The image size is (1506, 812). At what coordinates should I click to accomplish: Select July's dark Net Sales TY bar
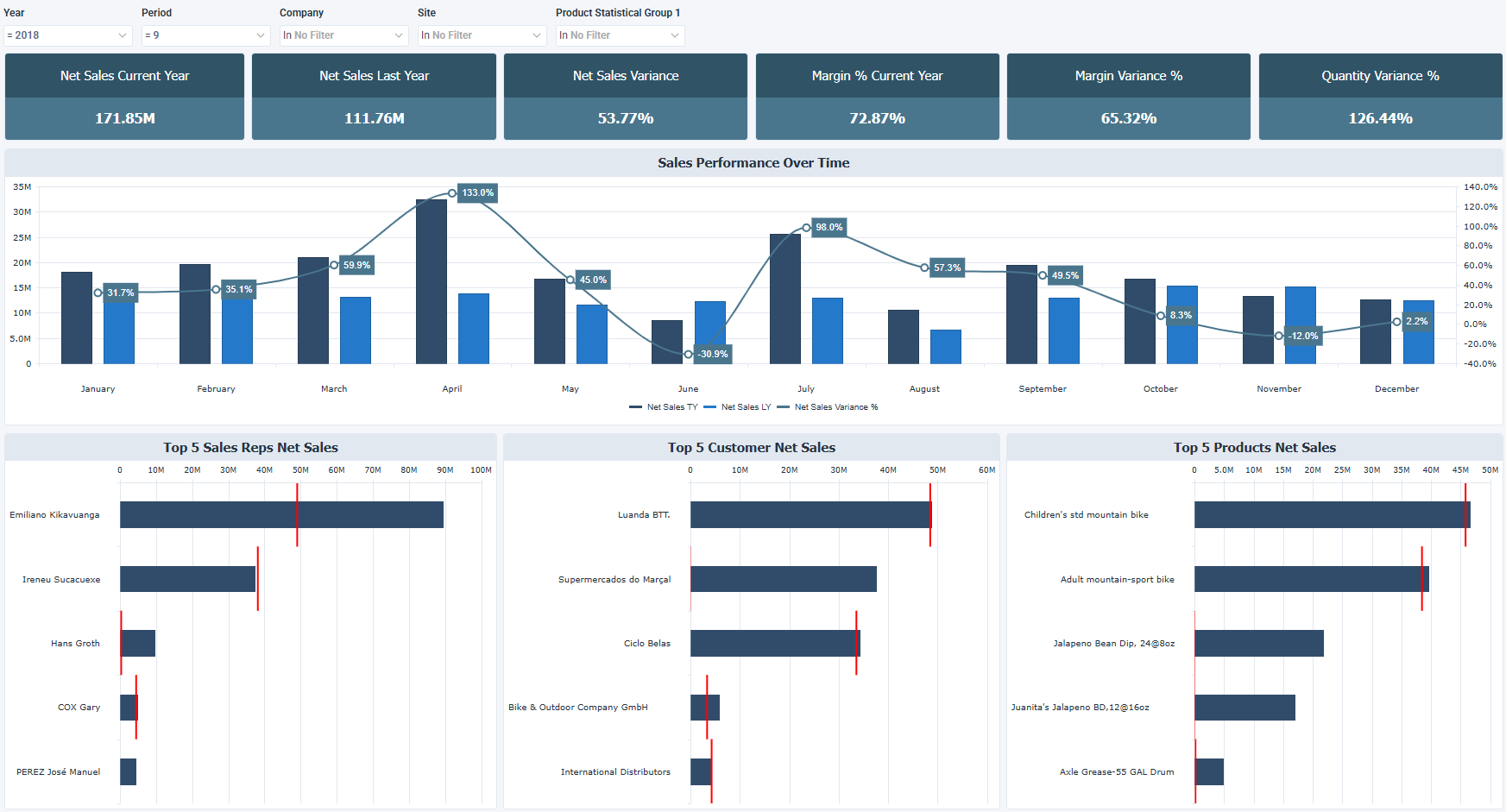point(785,299)
